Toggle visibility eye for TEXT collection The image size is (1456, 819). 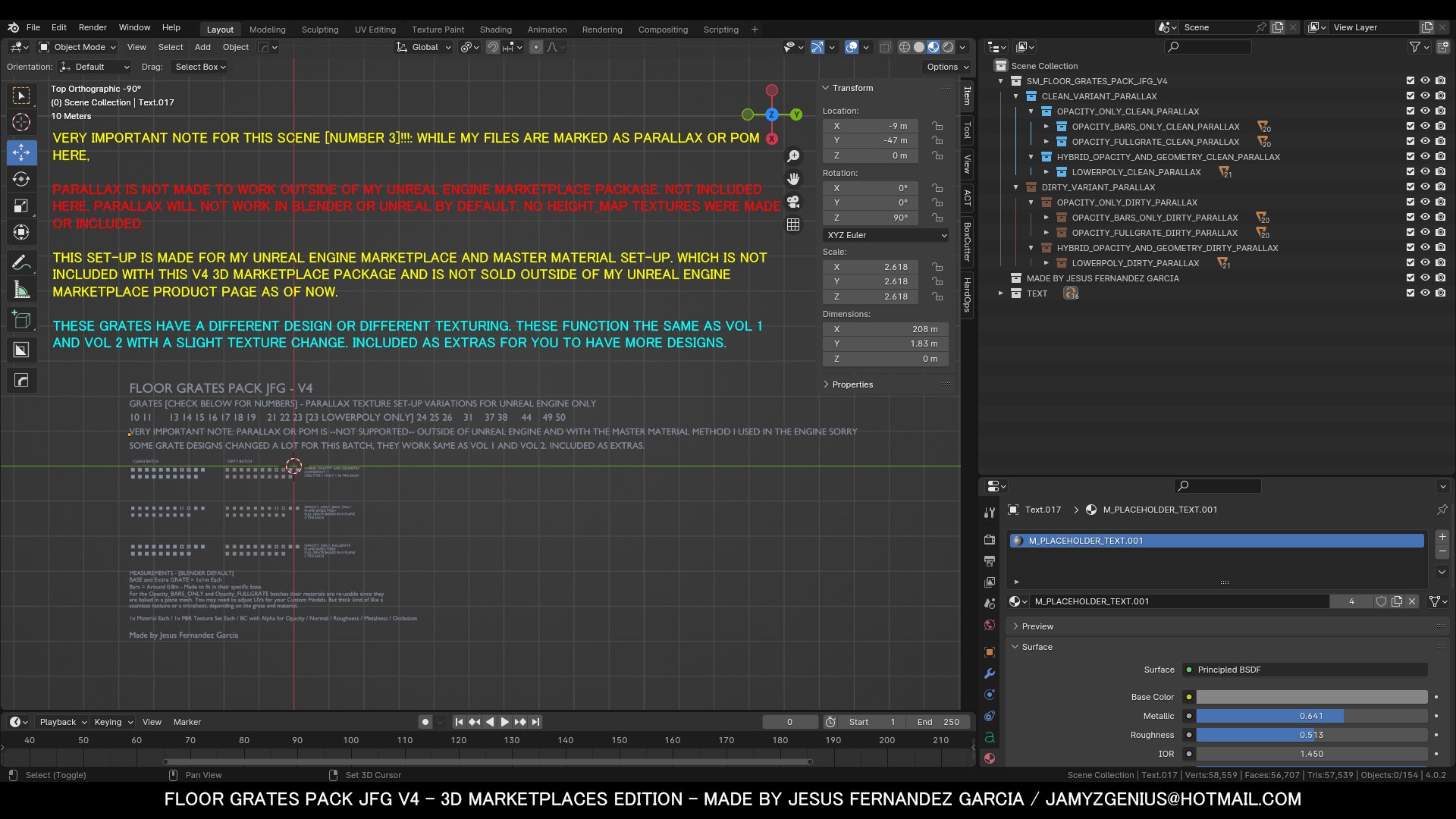click(x=1426, y=293)
